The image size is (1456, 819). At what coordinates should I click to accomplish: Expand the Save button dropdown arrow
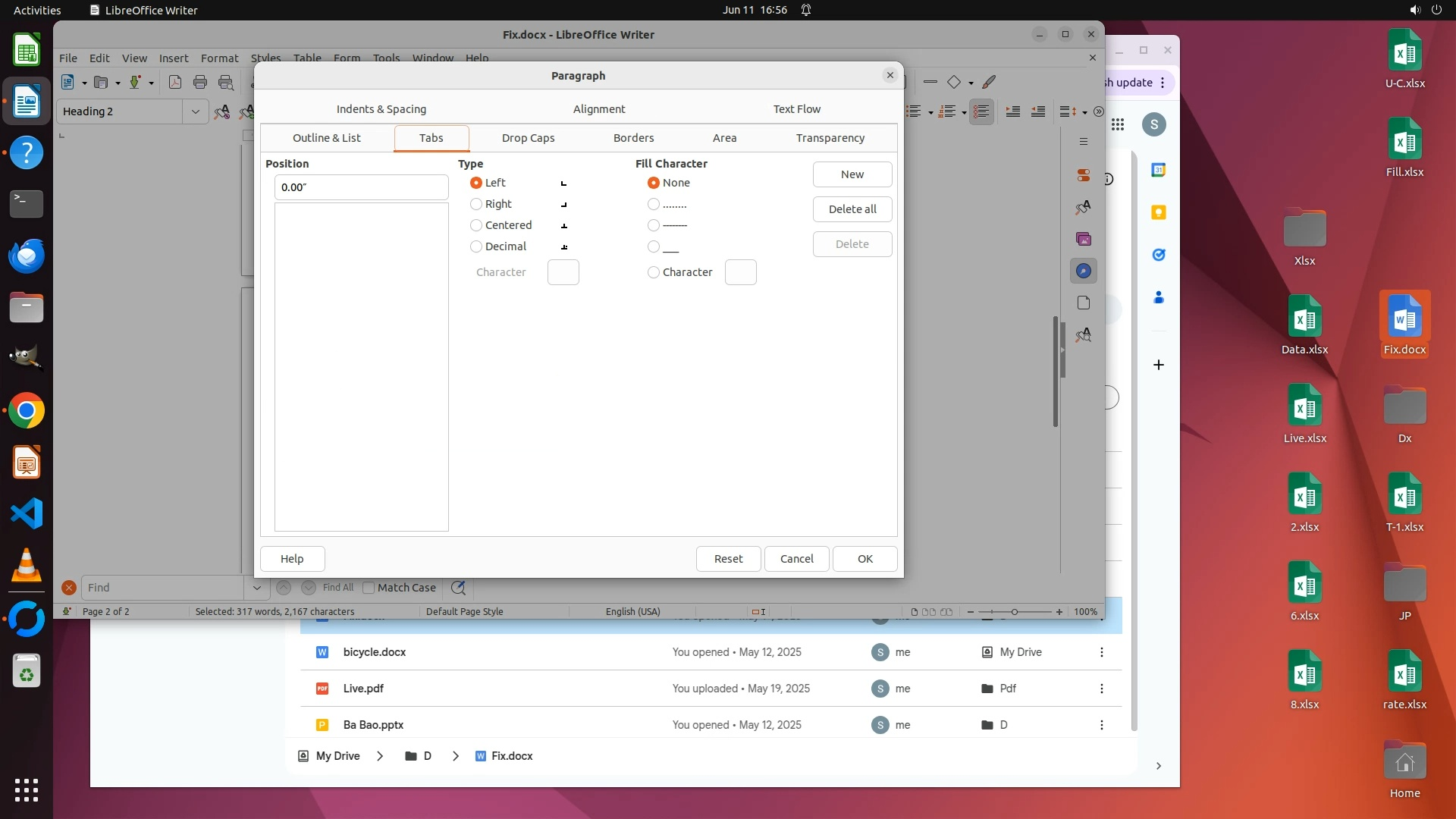click(151, 83)
